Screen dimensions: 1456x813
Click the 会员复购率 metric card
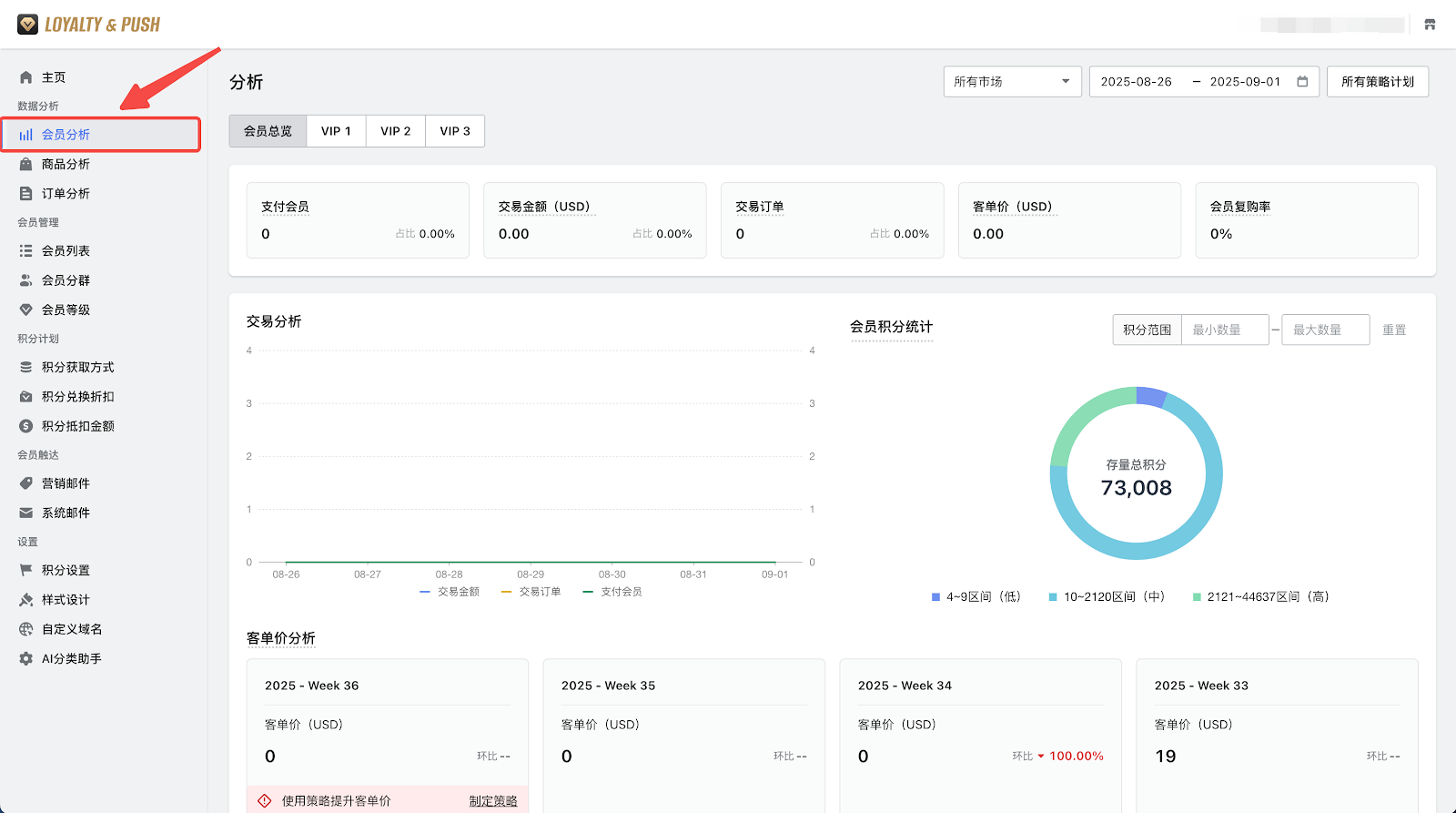point(1307,220)
